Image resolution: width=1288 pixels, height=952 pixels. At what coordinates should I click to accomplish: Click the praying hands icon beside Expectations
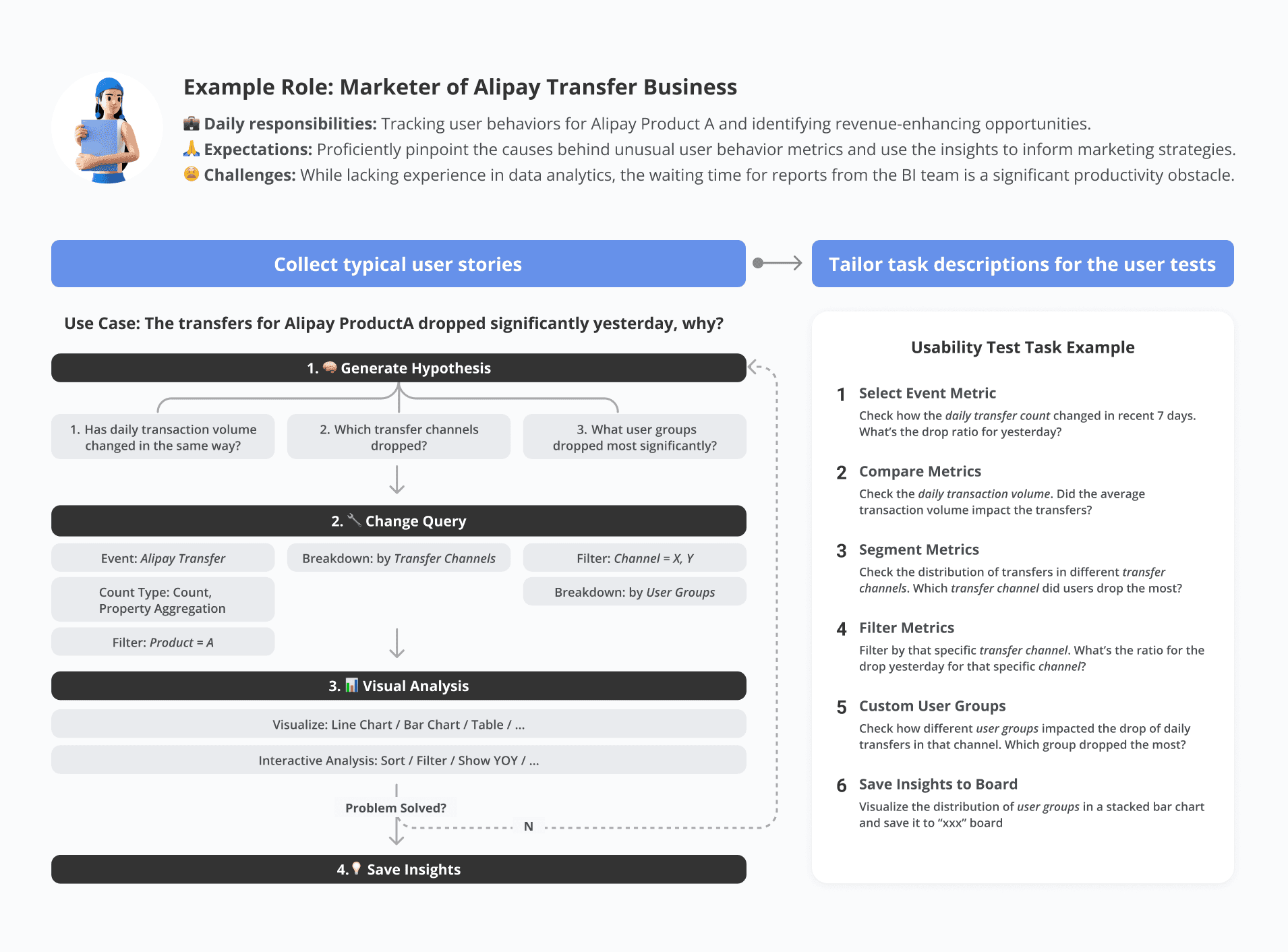192,149
